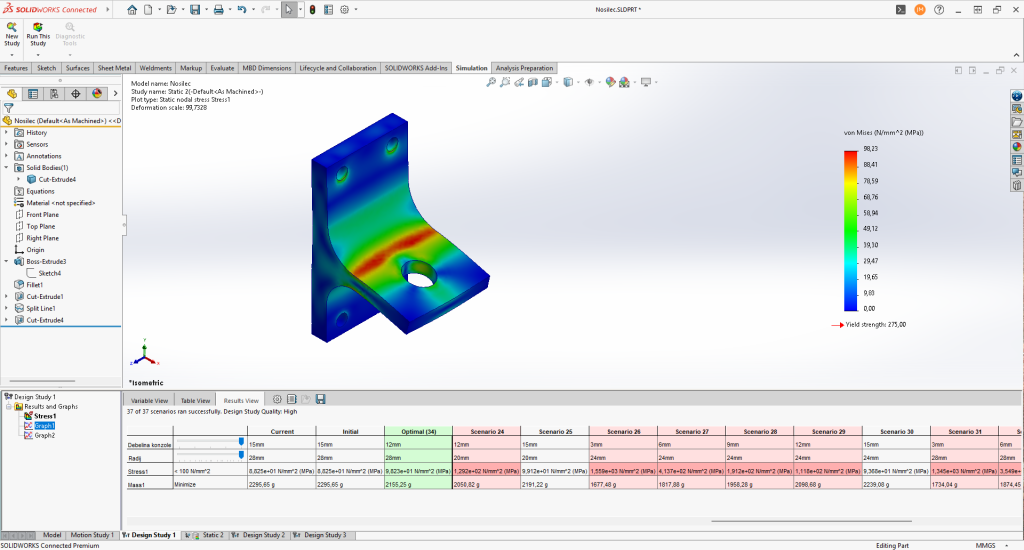This screenshot has height=550, width=1024.
Task: Select Stress1 in the design study tree
Action: 44,416
